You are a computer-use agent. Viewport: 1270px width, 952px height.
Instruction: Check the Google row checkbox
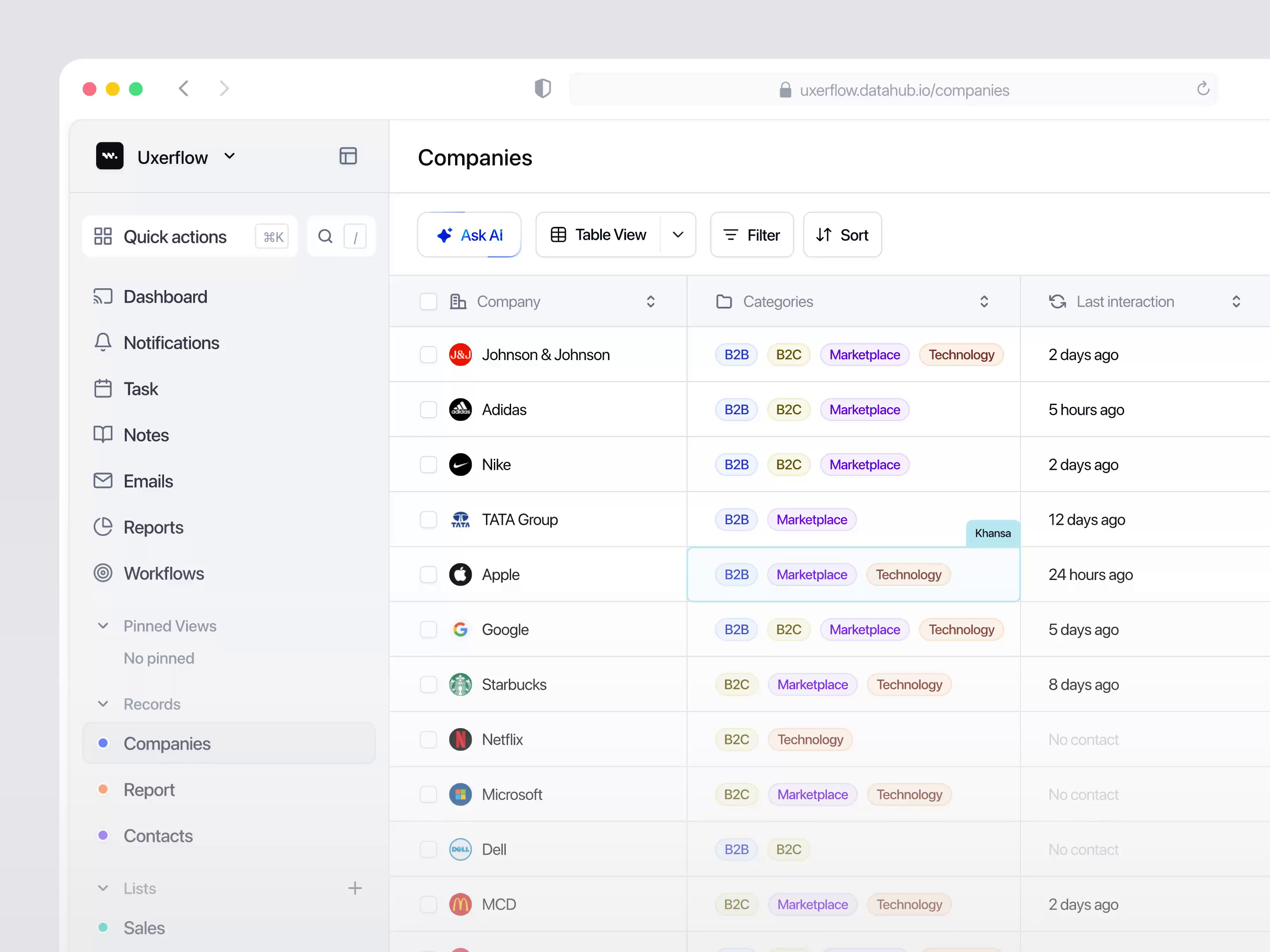point(428,629)
